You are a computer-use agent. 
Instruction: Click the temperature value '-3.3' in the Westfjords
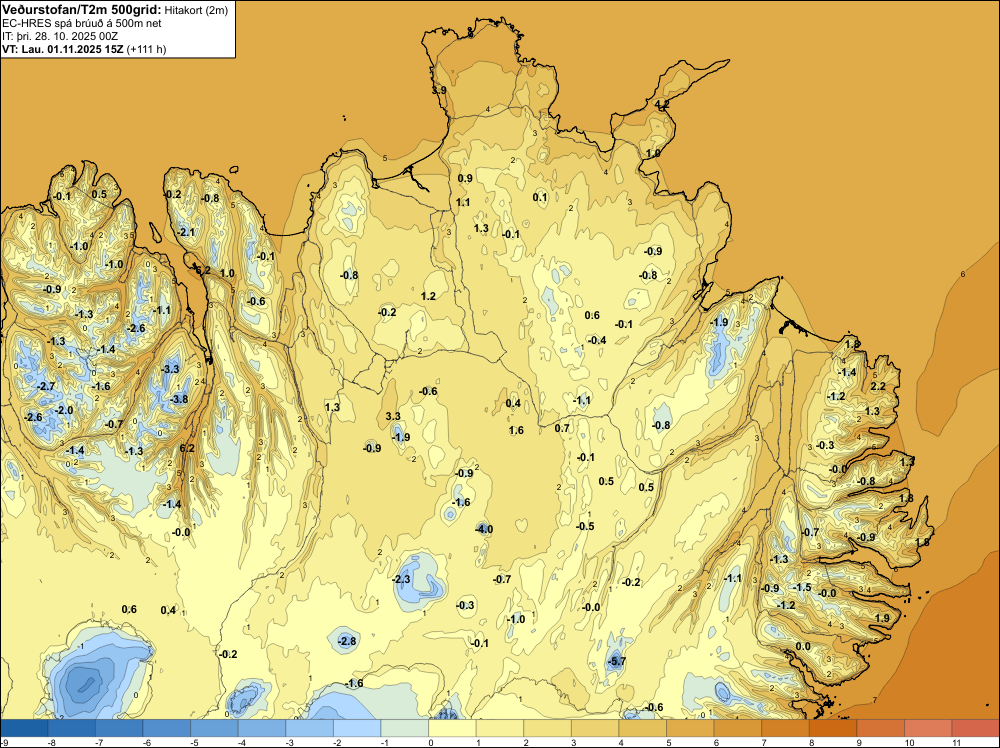tap(170, 369)
